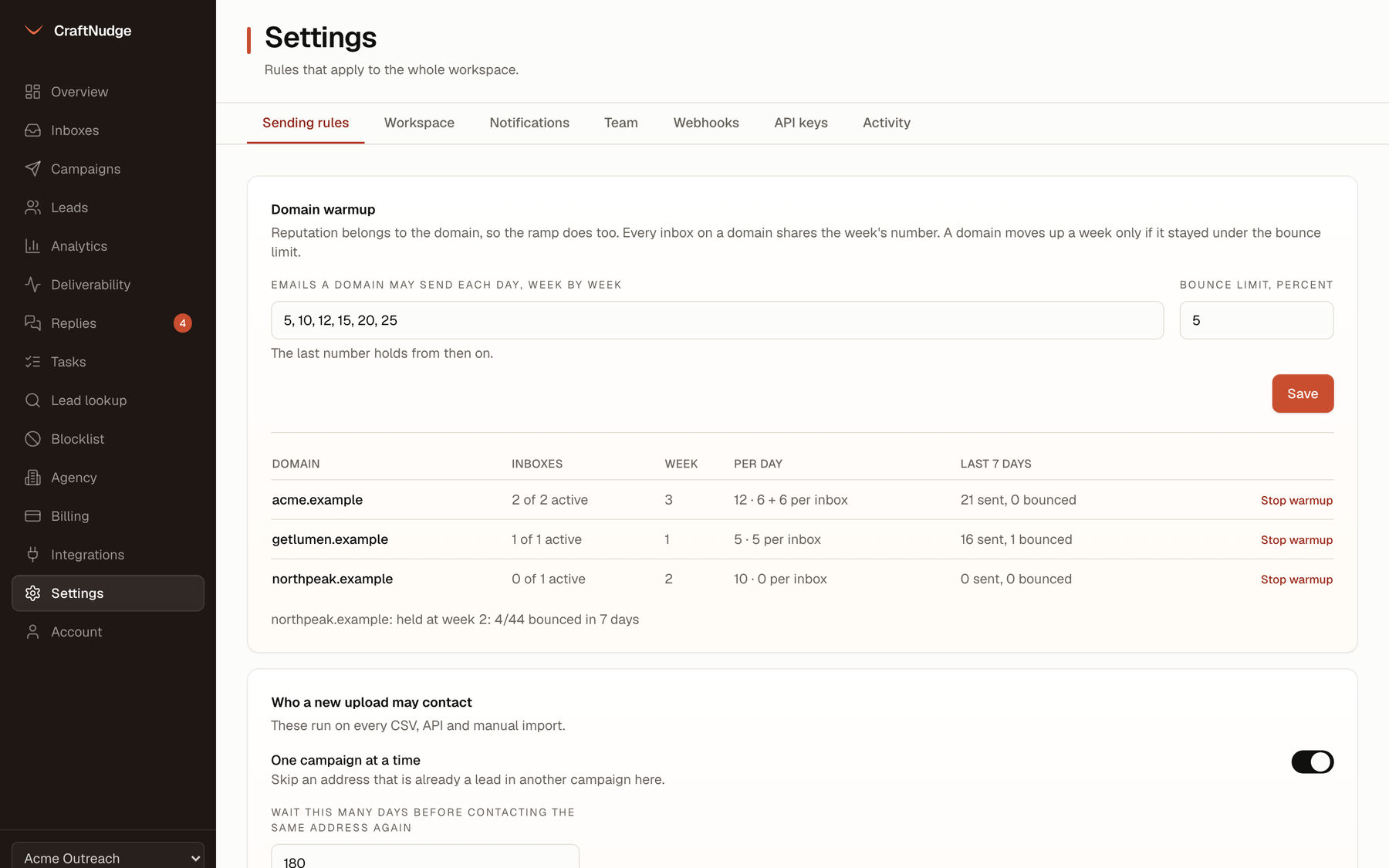Expand the Acme Outreach workspace dropdown
This screenshot has height=868, width=1389.
[x=108, y=857]
